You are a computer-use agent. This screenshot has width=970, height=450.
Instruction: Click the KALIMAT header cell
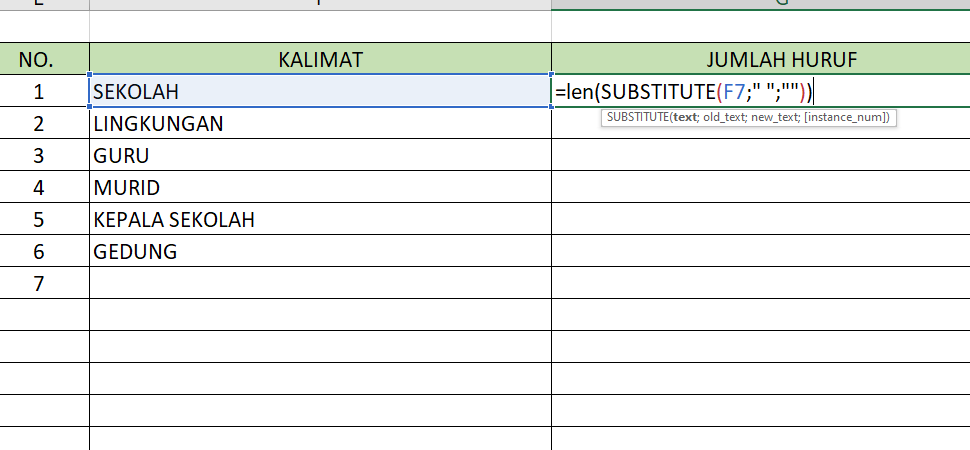[320, 60]
